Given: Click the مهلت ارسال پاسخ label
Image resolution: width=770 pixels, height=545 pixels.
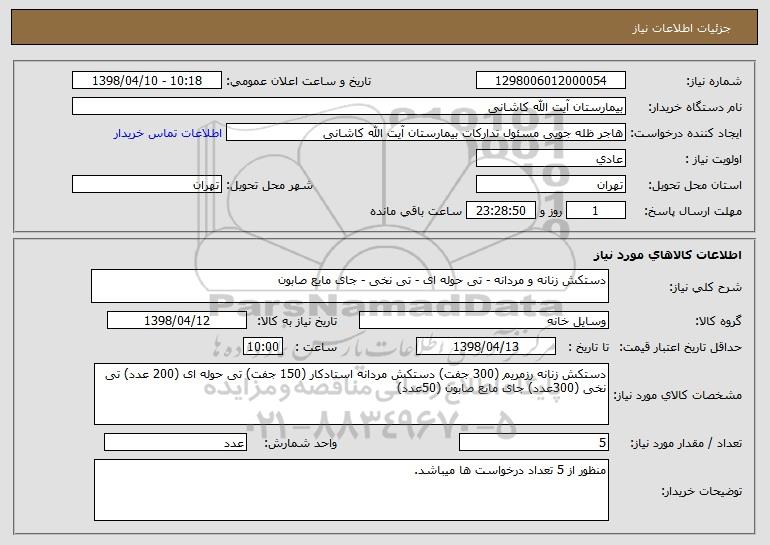Looking at the screenshot, I should pos(693,211).
